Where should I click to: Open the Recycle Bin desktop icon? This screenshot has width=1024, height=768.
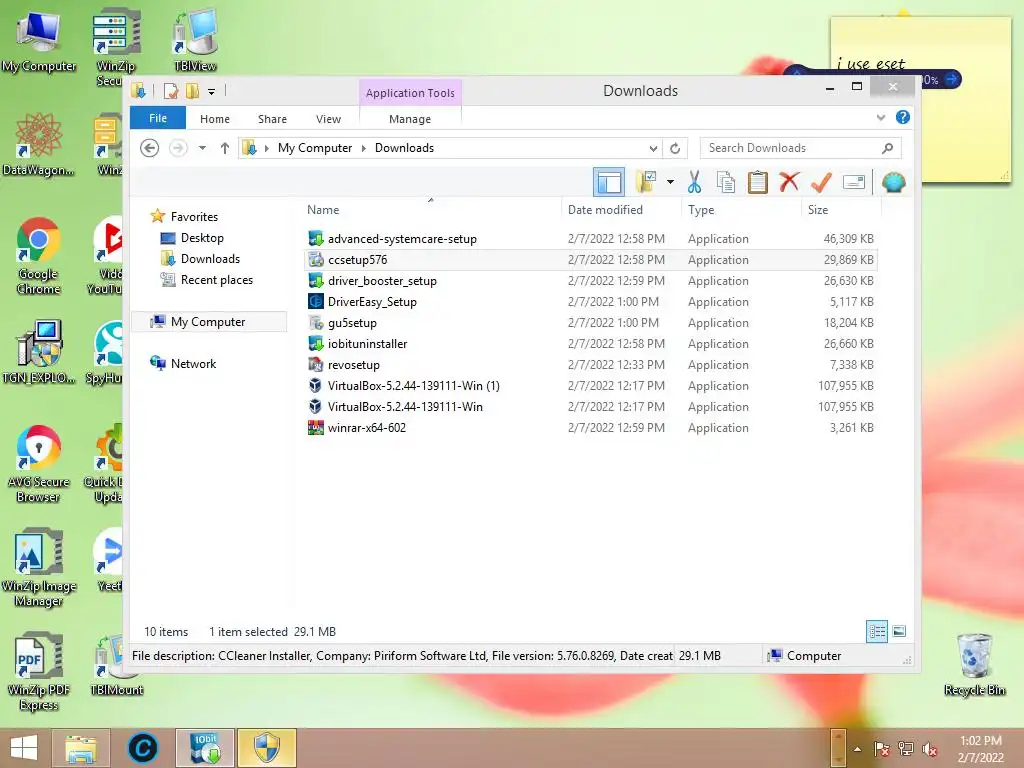click(x=974, y=665)
